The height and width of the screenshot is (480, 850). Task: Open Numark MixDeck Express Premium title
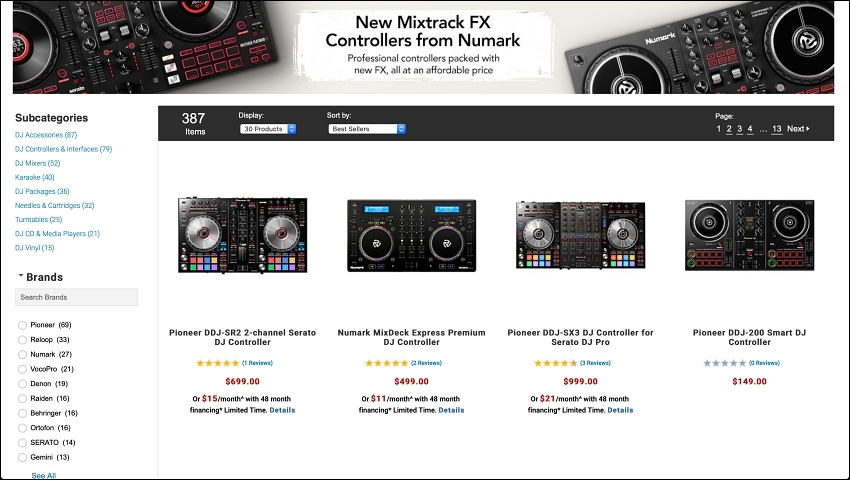point(411,337)
